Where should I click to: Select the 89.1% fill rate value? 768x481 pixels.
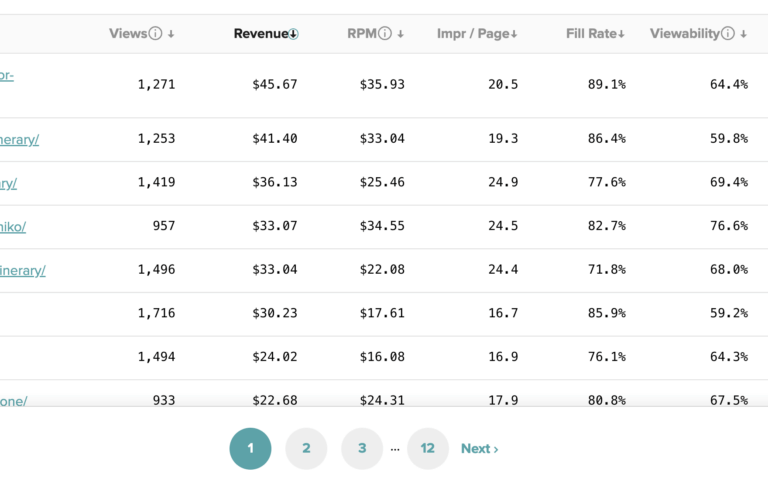607,84
